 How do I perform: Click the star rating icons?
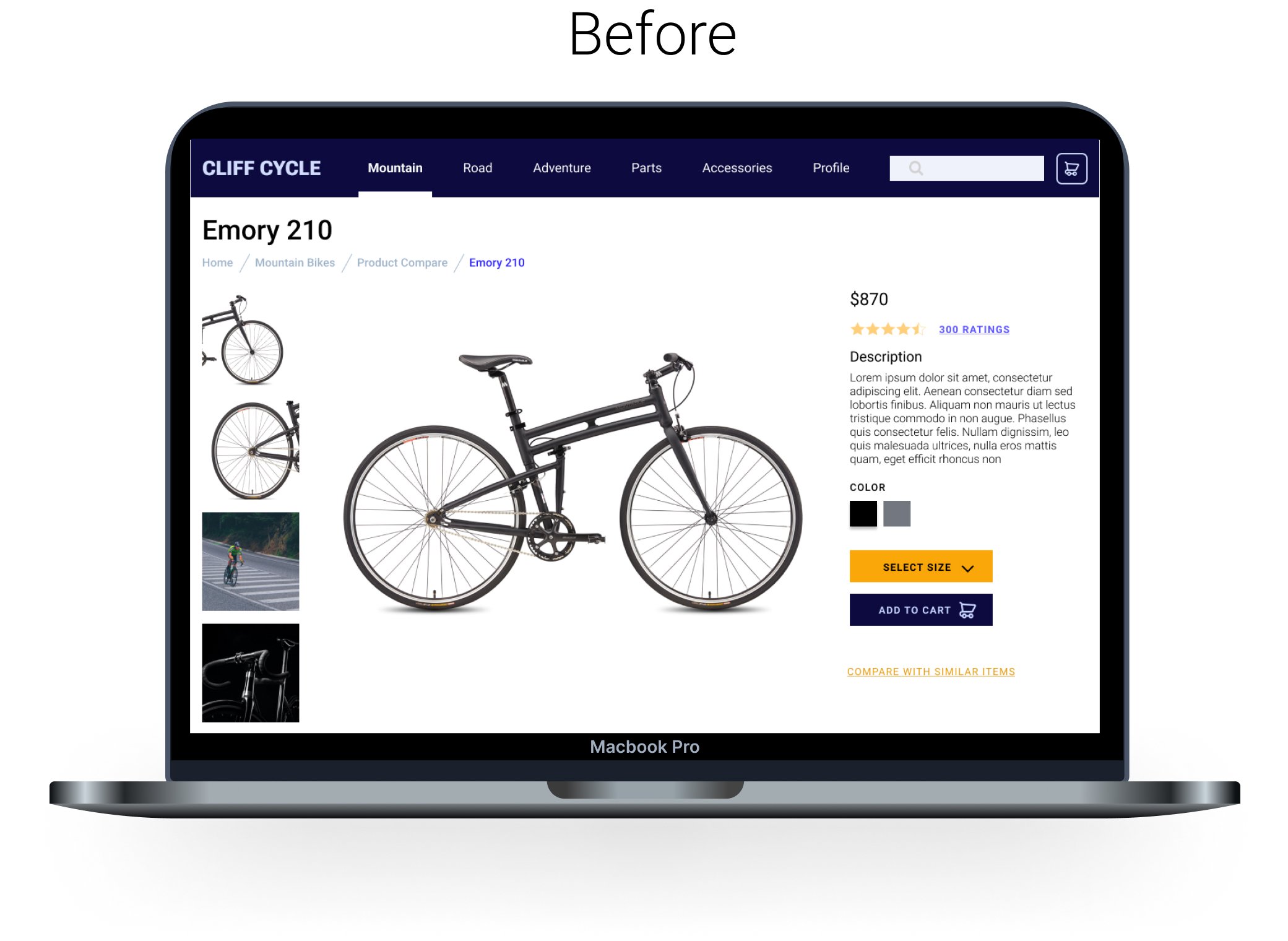click(x=887, y=329)
